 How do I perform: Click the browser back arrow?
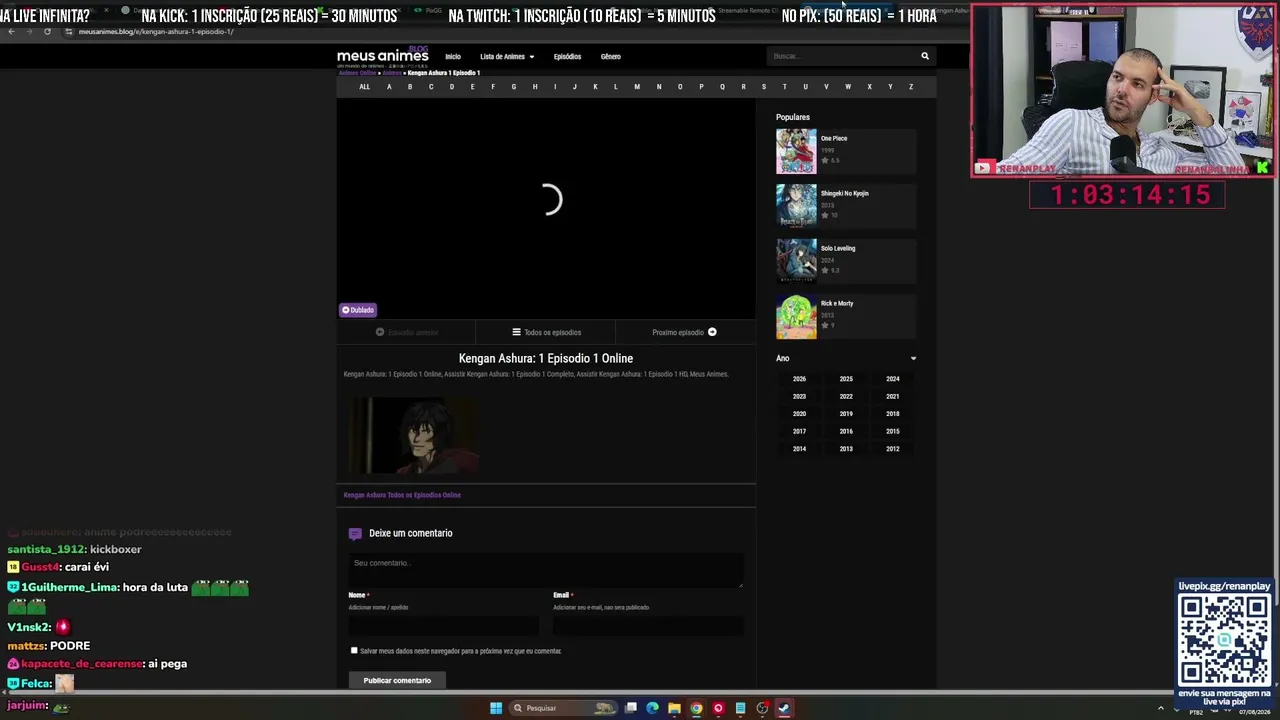11,31
